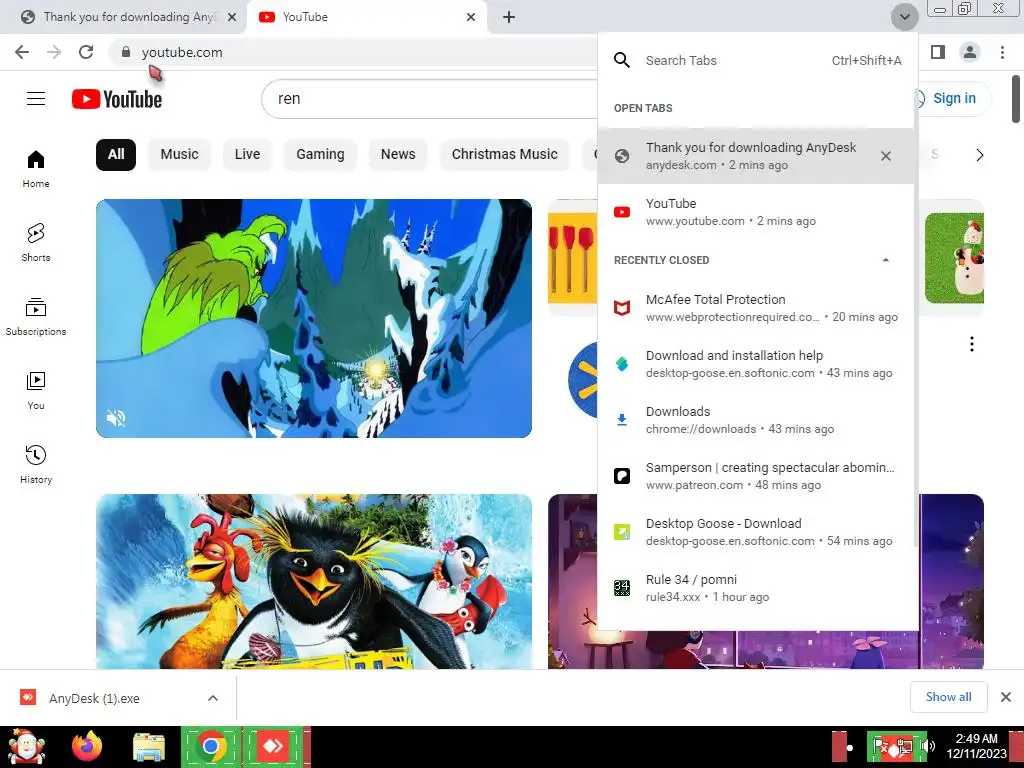Collapse the Recently Closed section

click(x=886, y=260)
